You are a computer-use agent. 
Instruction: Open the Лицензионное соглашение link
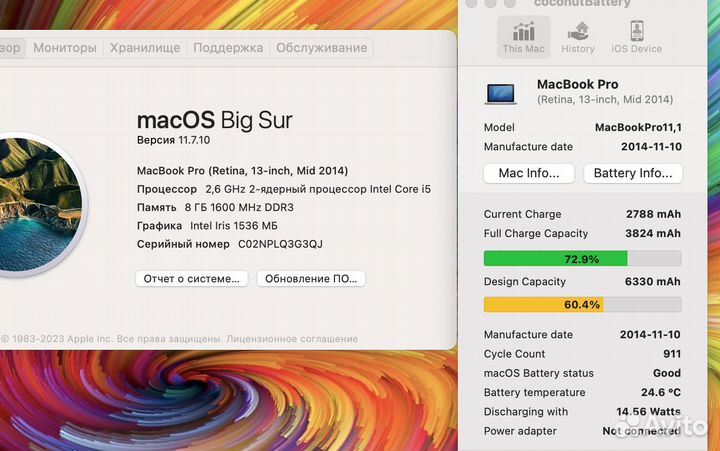(292, 339)
